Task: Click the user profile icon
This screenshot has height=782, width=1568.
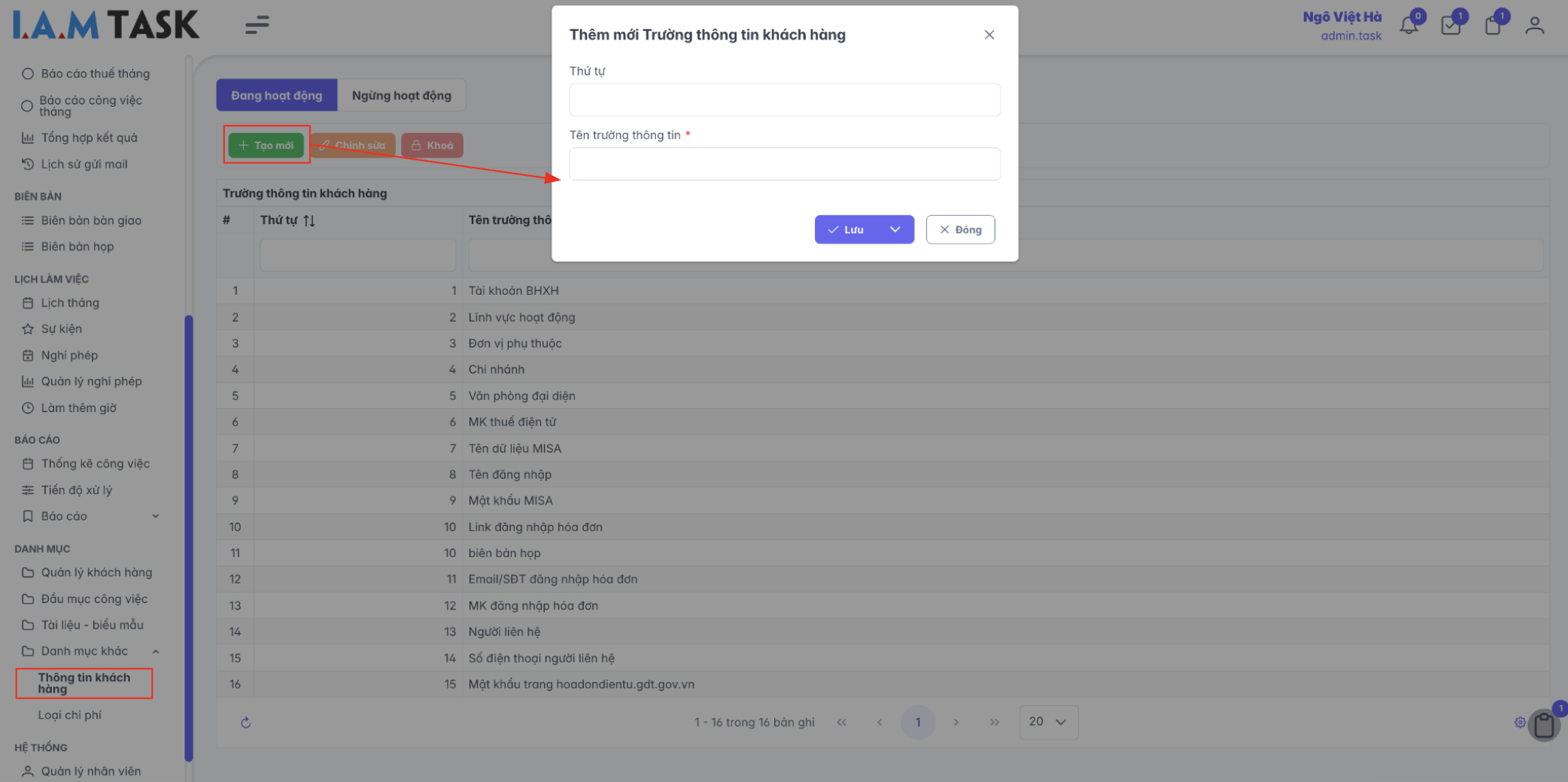Action: pyautogui.click(x=1534, y=26)
